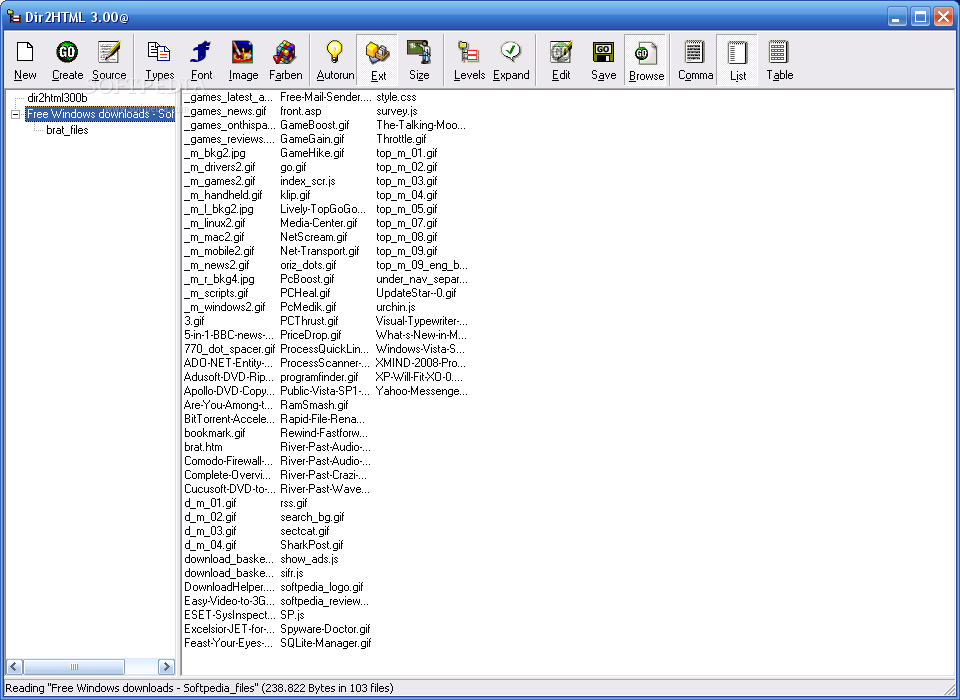Click the Create GO icon

[67, 60]
